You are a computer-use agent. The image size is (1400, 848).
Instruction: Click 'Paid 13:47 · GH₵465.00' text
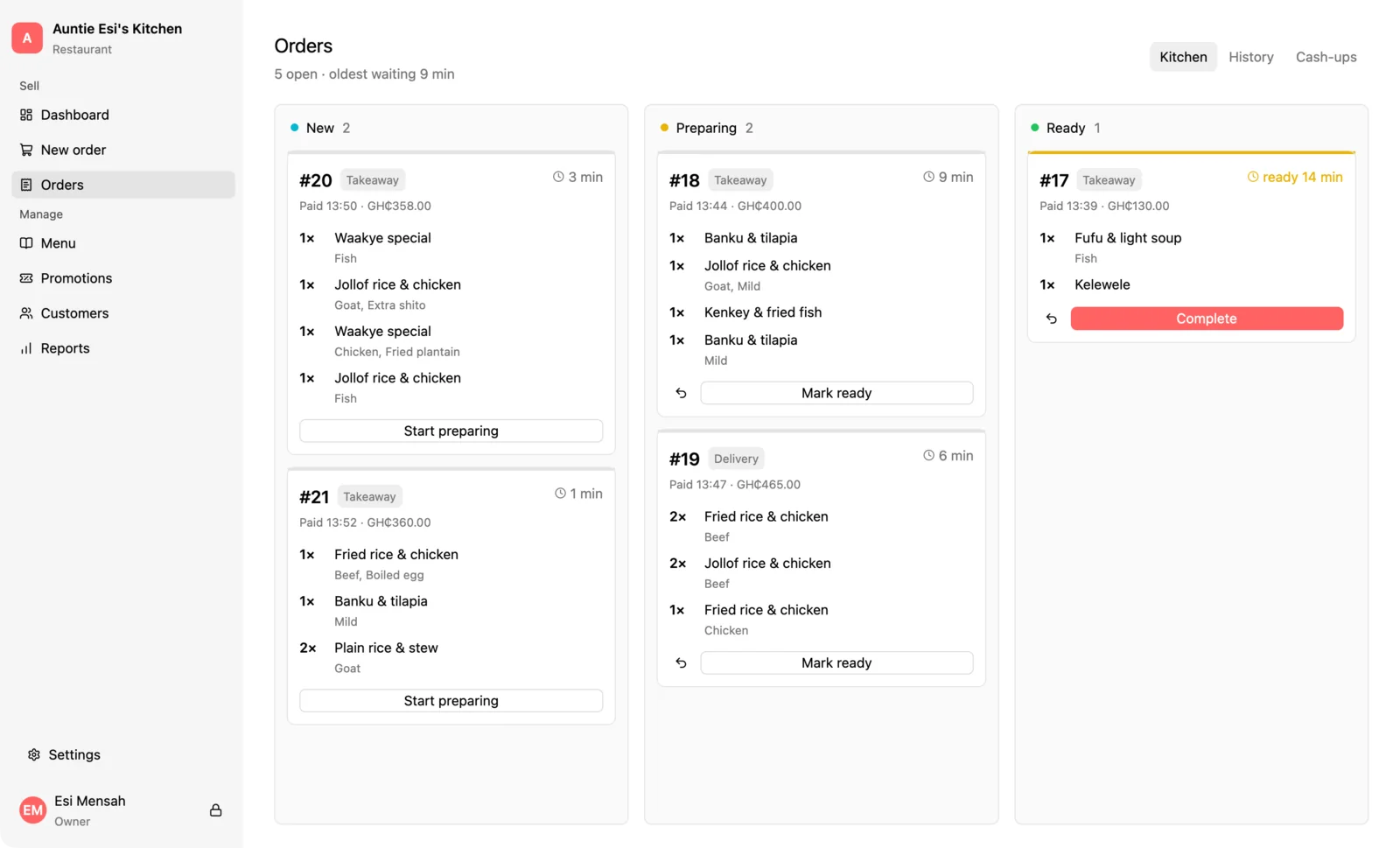coord(735,485)
